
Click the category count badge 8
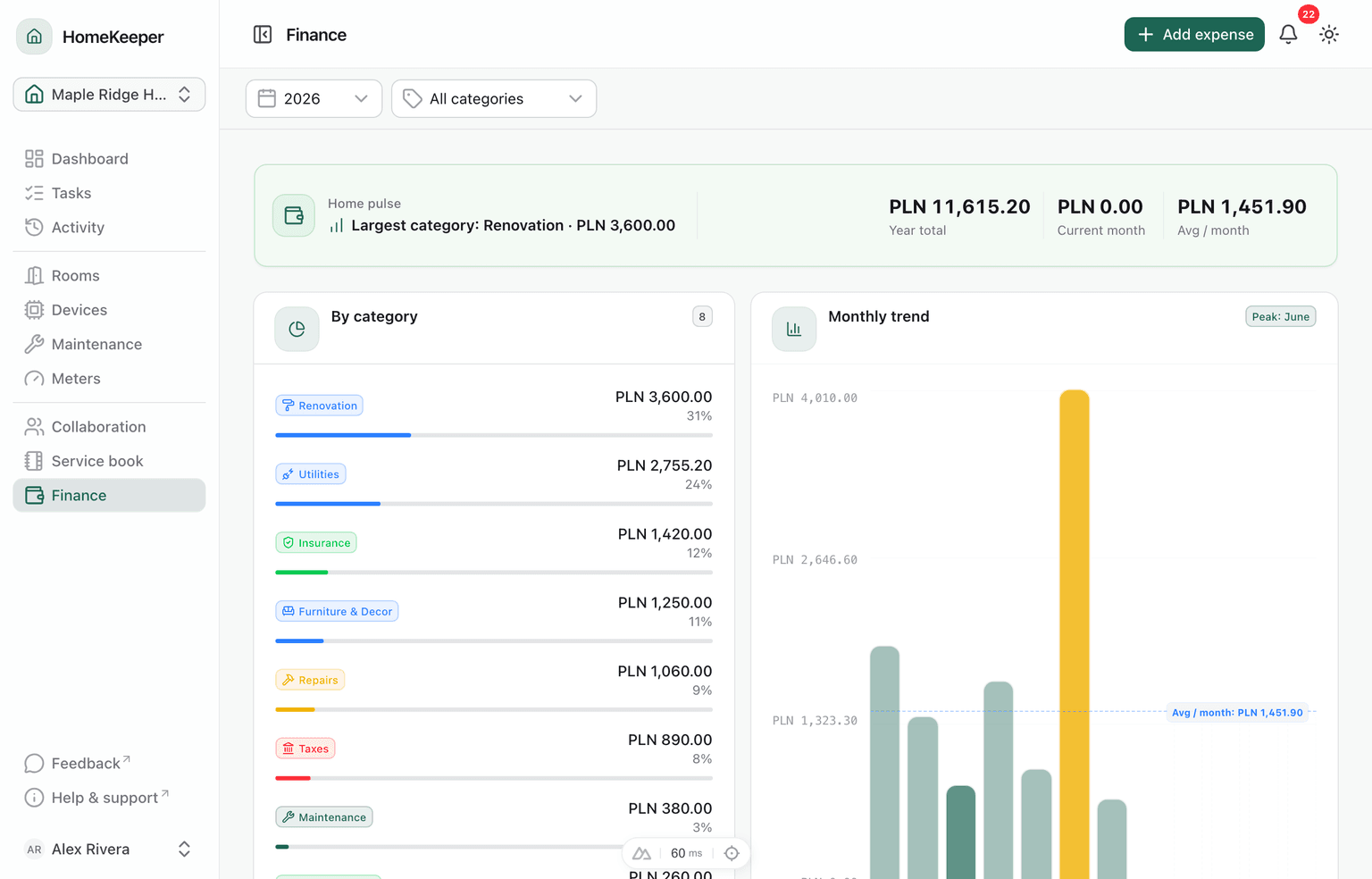tap(702, 316)
